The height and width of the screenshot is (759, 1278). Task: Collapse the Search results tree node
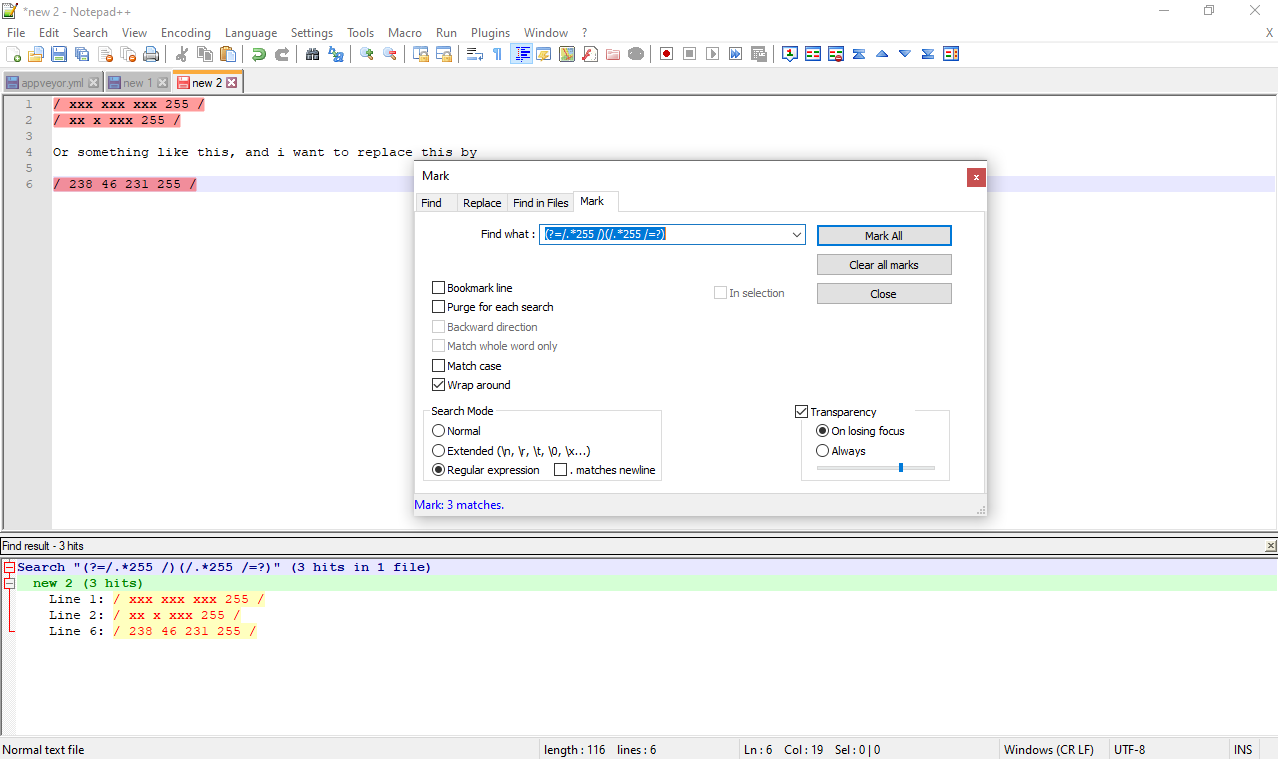click(9, 567)
